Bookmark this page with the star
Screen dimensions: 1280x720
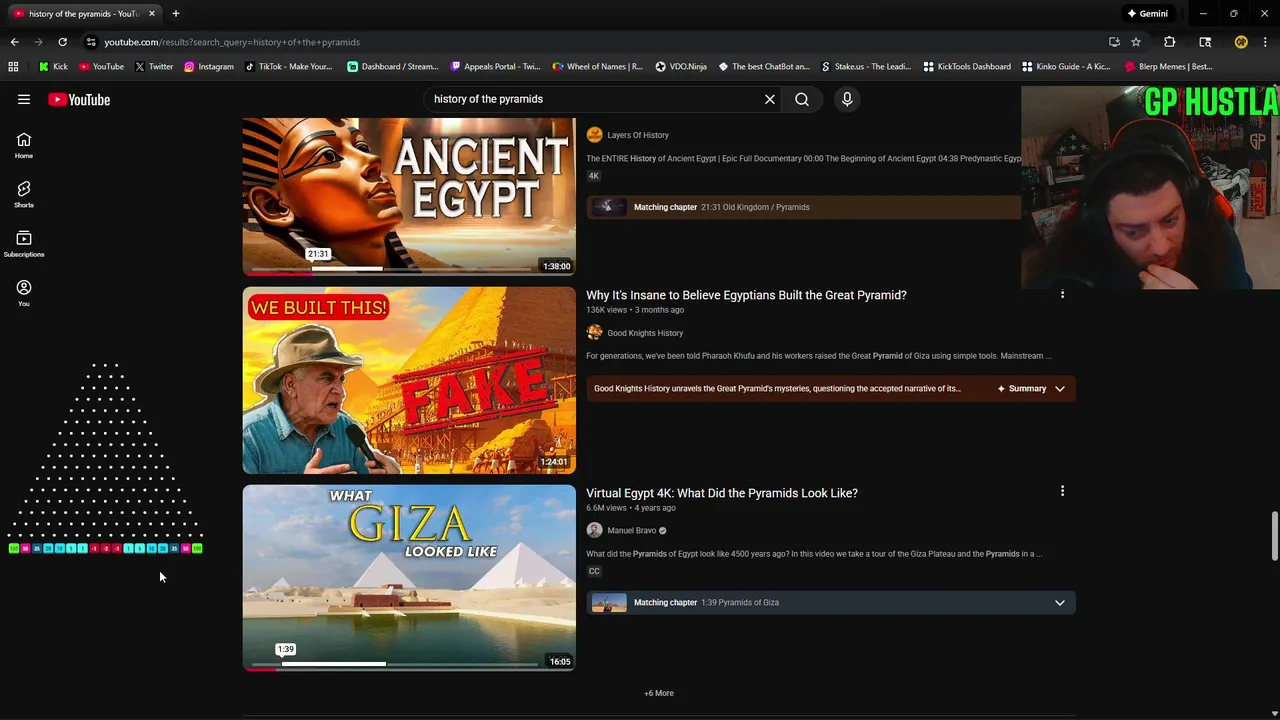[x=1136, y=42]
